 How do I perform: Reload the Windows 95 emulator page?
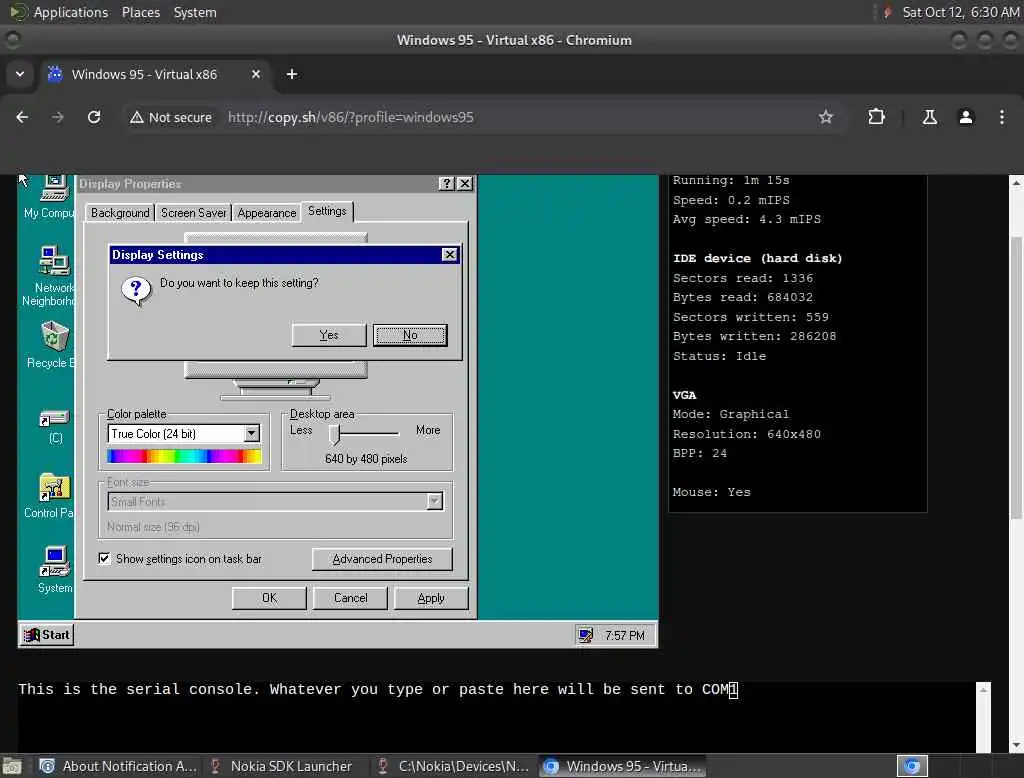(x=94, y=117)
